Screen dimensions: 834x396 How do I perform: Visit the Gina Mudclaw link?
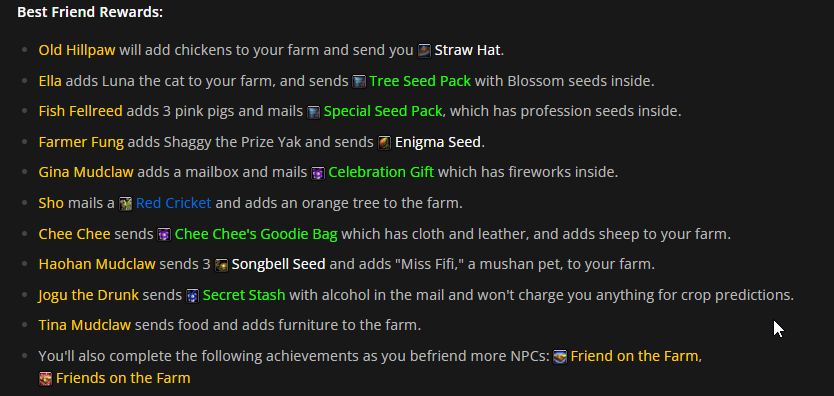[86, 173]
